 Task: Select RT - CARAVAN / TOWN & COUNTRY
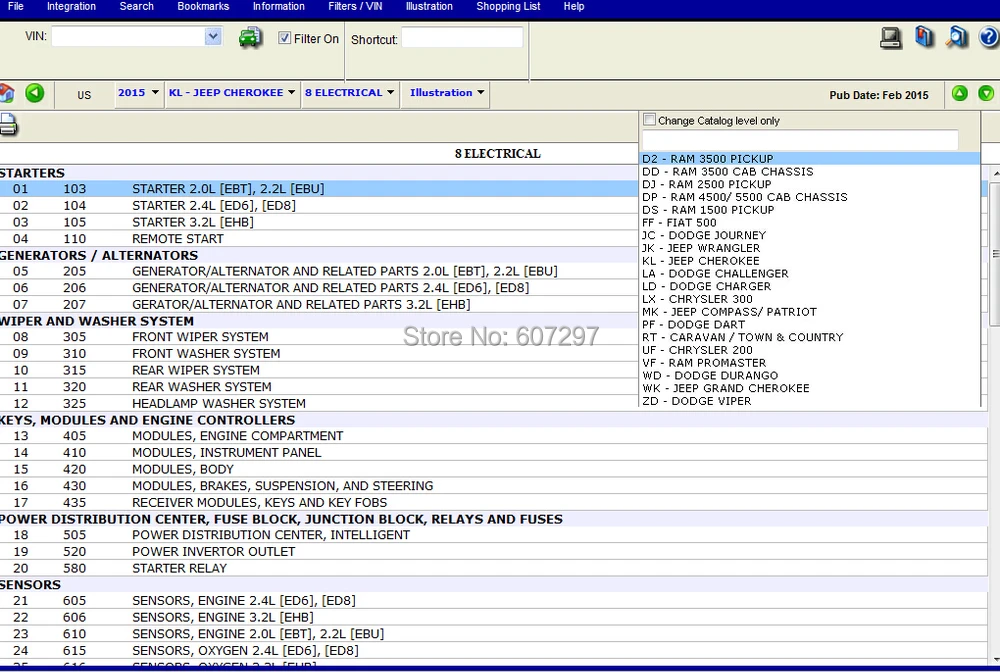[x=809, y=337]
